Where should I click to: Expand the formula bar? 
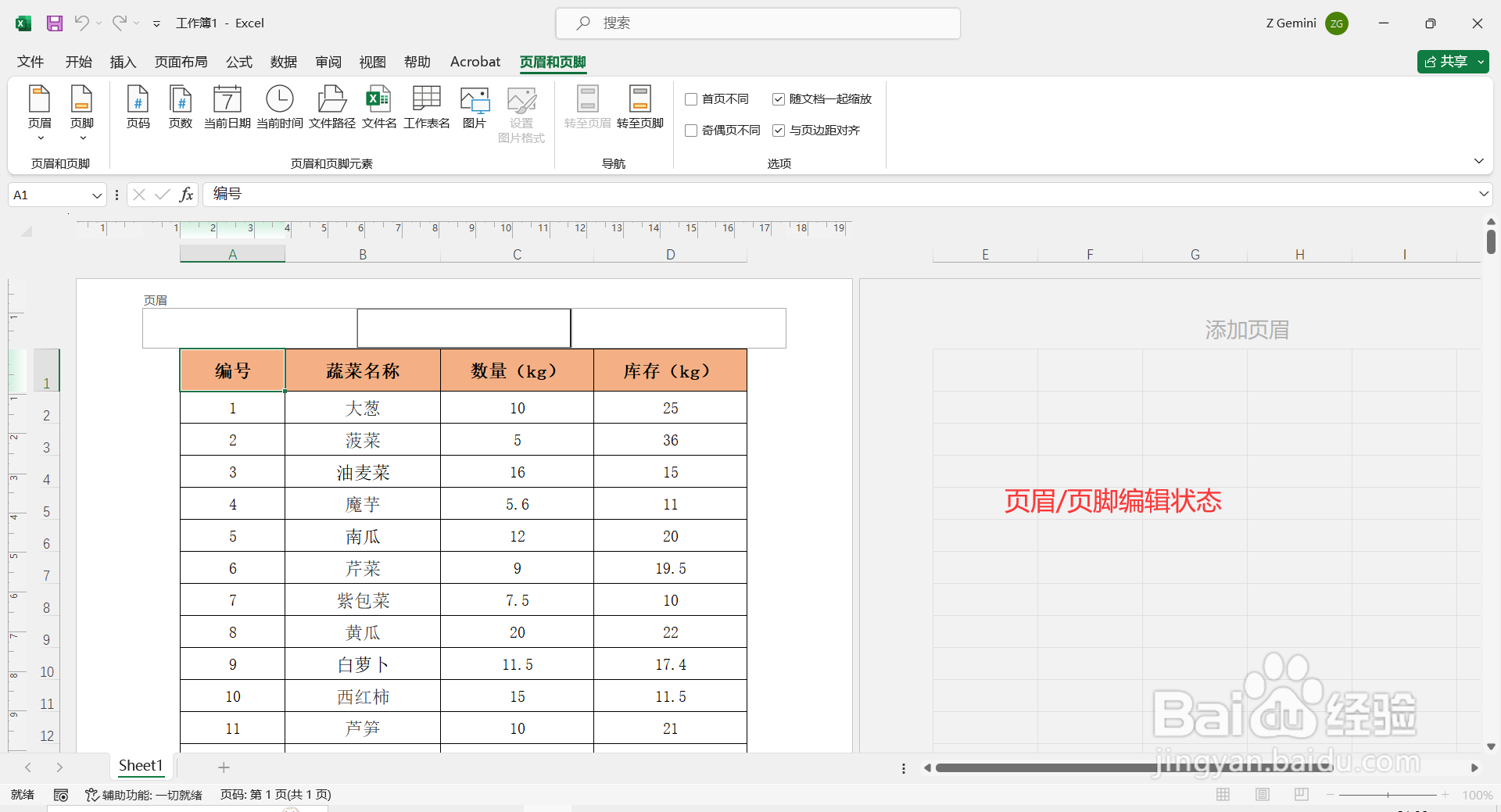click(x=1483, y=194)
